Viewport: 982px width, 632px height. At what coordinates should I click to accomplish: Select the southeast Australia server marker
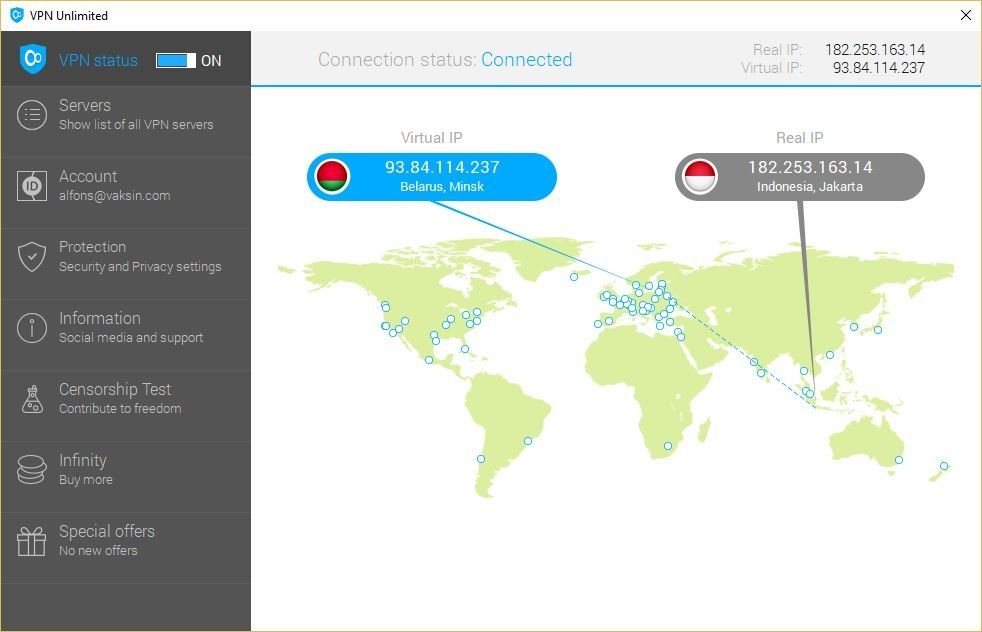point(899,460)
